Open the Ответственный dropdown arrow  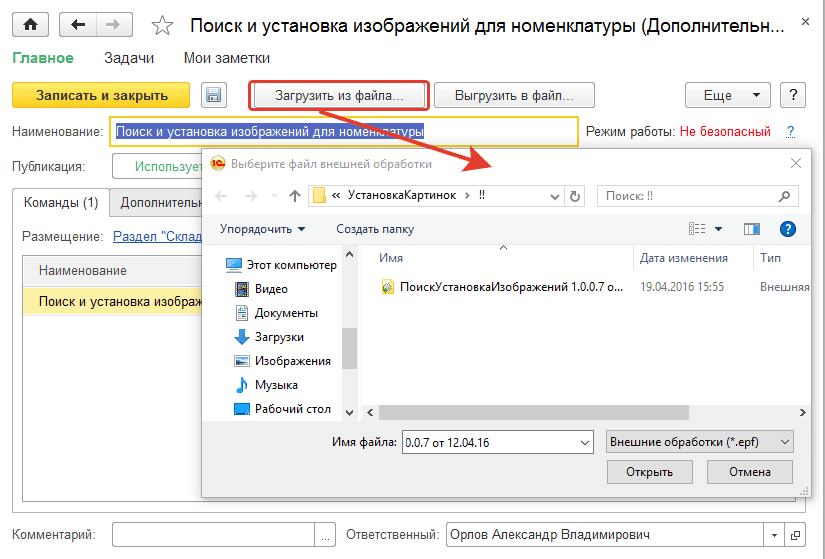(x=774, y=535)
